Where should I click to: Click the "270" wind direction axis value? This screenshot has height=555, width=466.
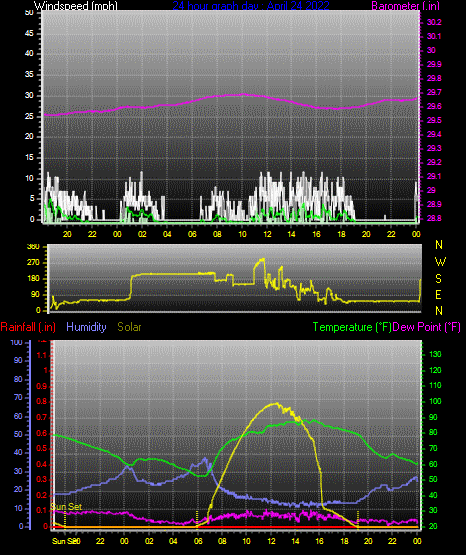click(x=33, y=263)
